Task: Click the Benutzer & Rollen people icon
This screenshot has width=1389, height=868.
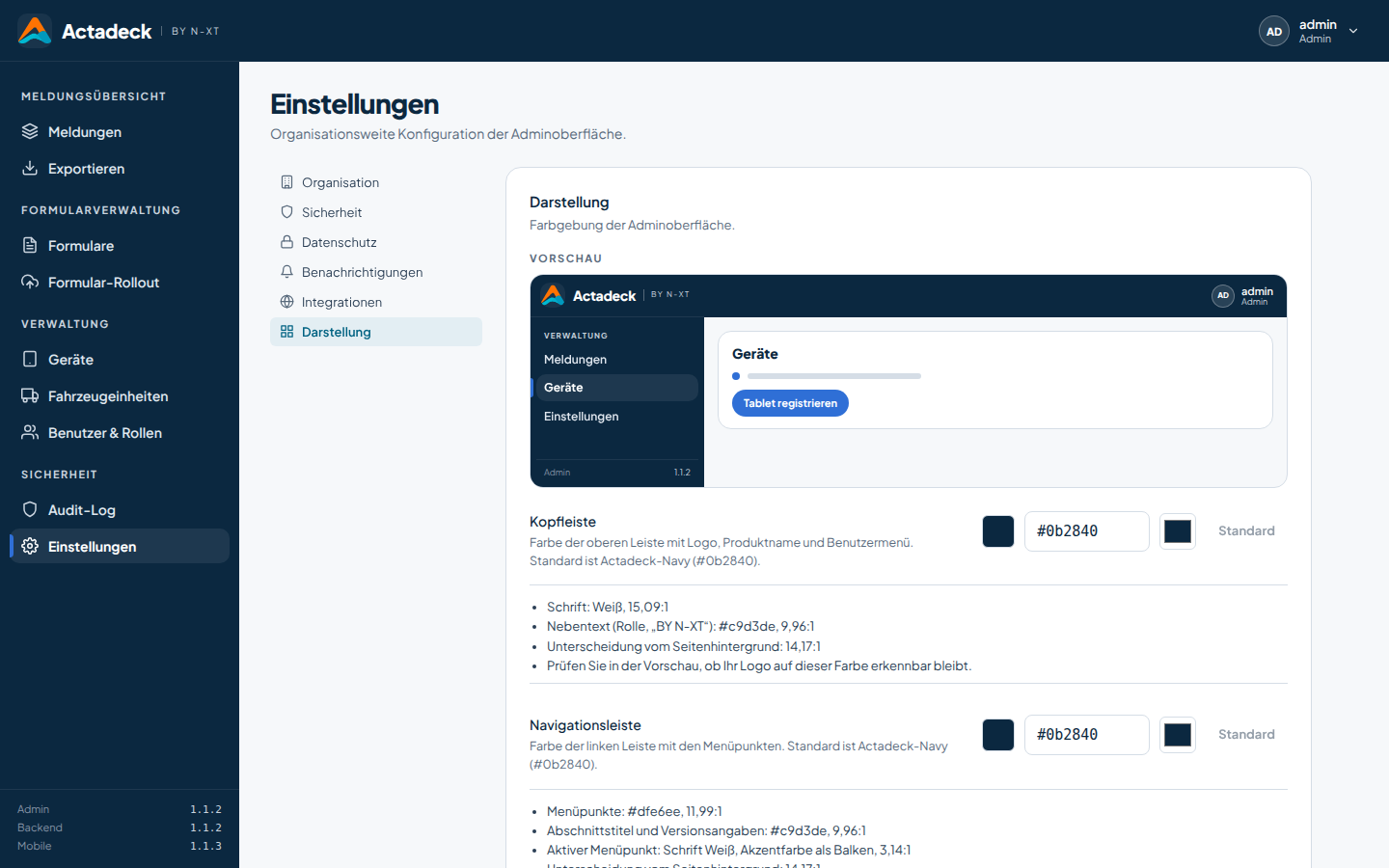Action: point(30,432)
